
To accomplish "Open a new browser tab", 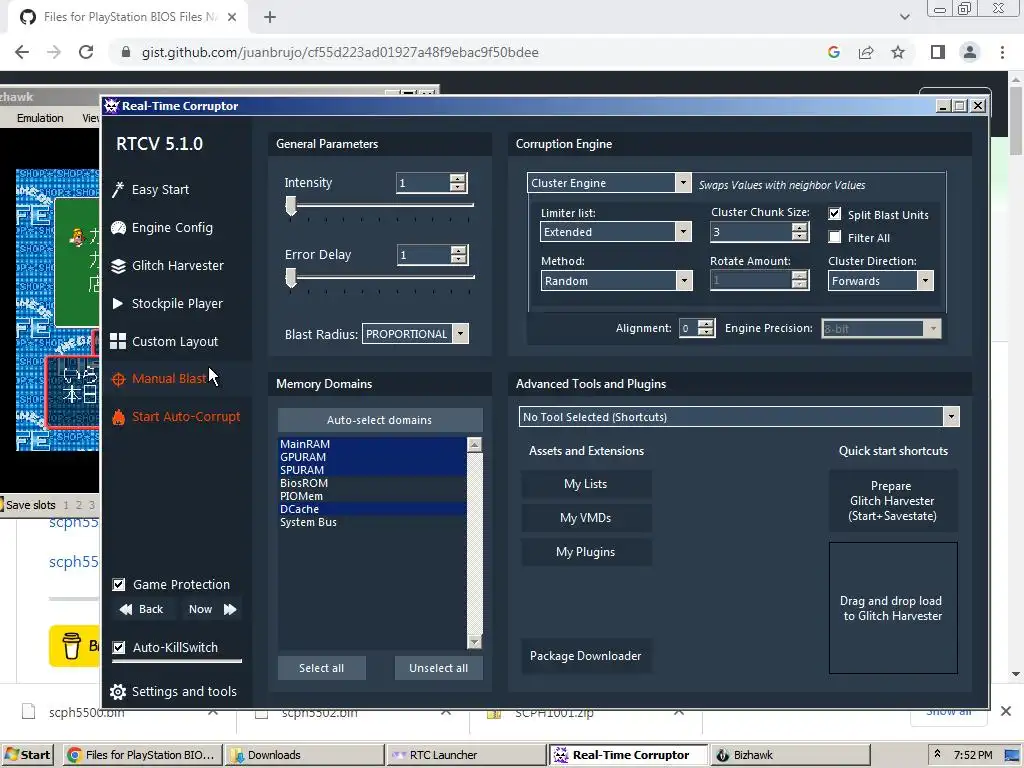I will point(270,17).
